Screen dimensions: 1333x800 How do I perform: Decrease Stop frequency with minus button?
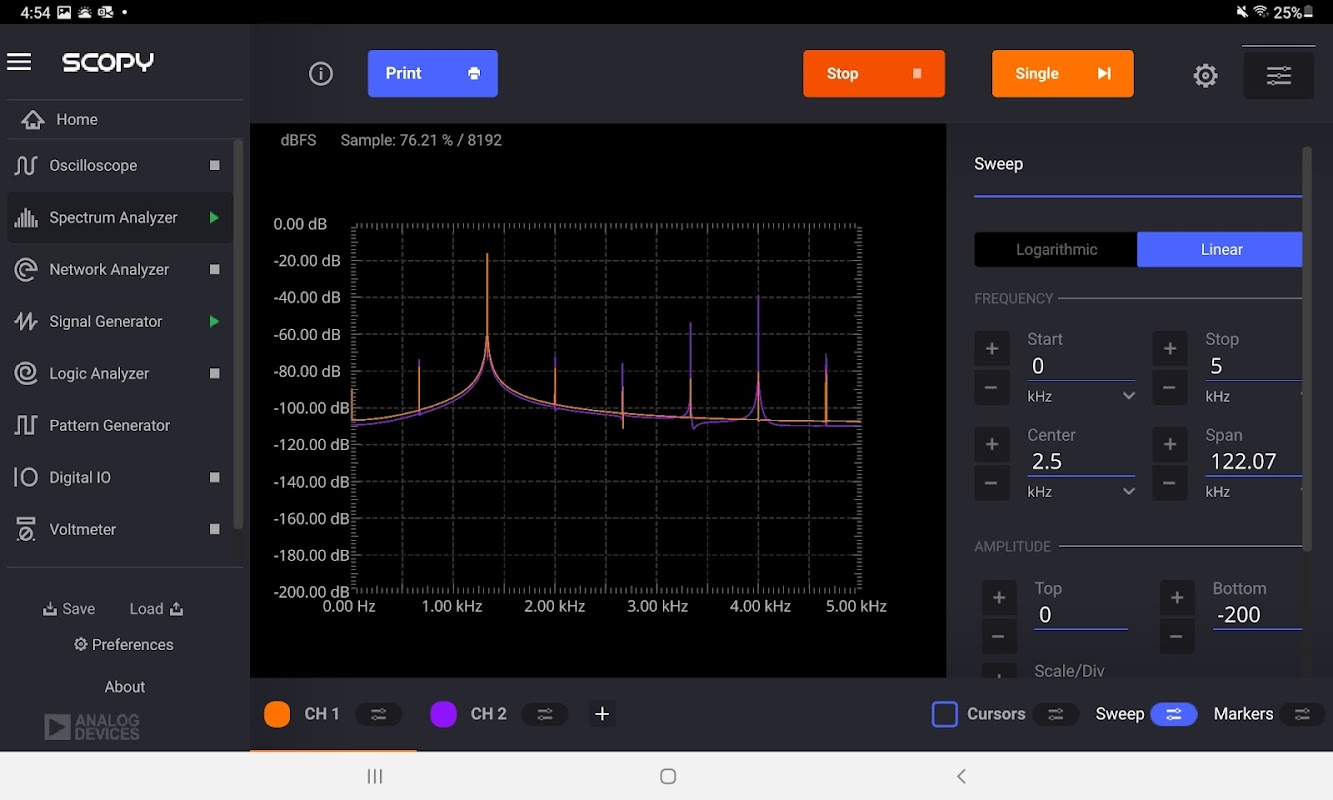pos(1170,388)
